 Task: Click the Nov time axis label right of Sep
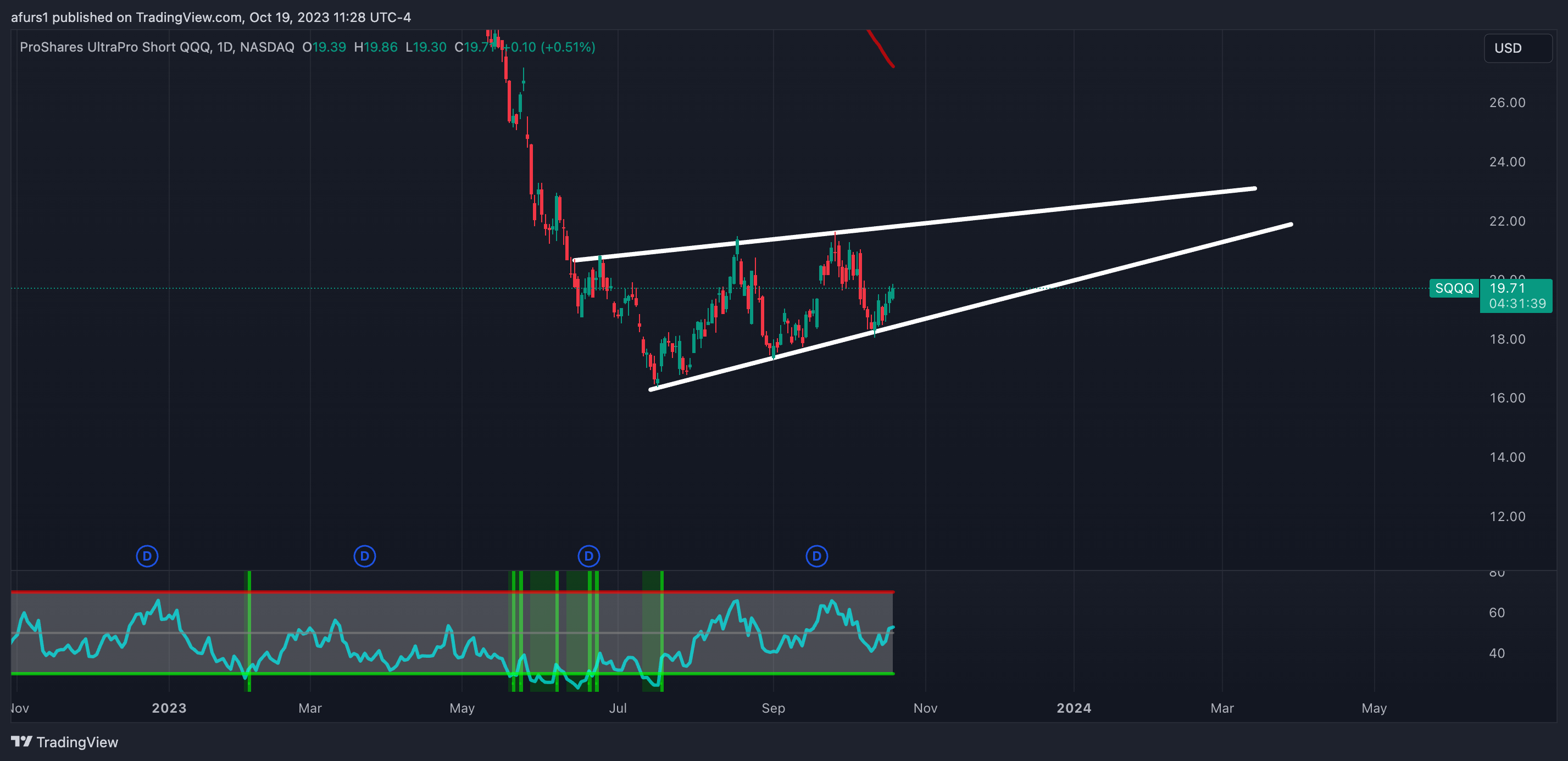click(x=925, y=708)
